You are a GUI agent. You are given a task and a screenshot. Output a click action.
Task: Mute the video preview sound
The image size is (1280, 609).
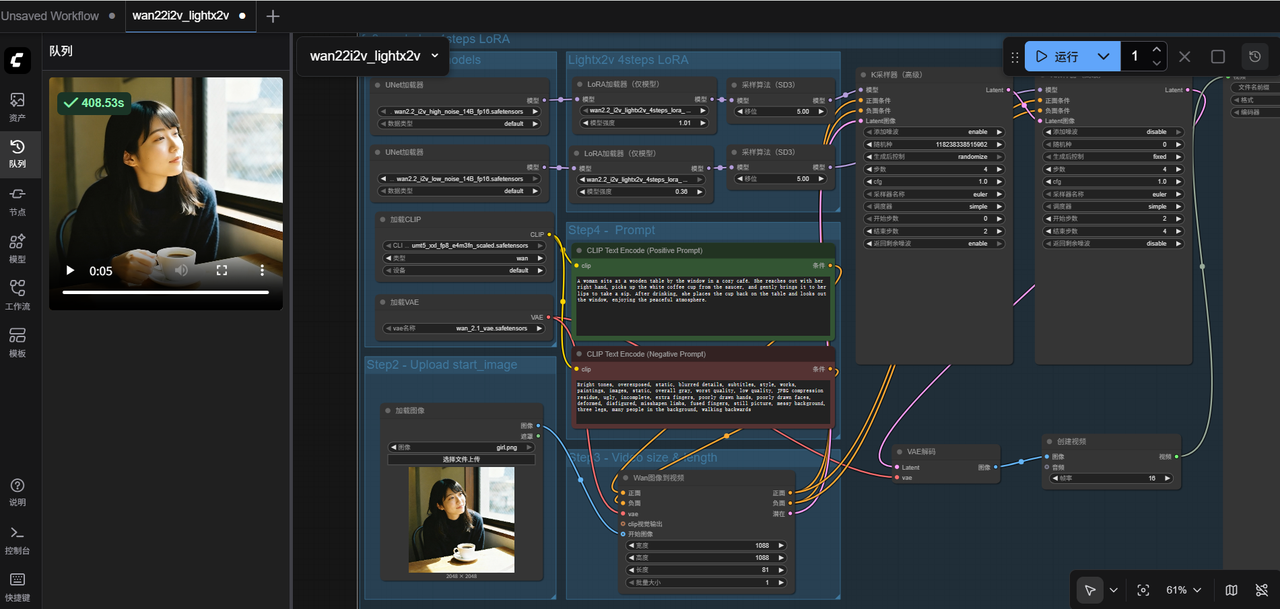pyautogui.click(x=181, y=270)
